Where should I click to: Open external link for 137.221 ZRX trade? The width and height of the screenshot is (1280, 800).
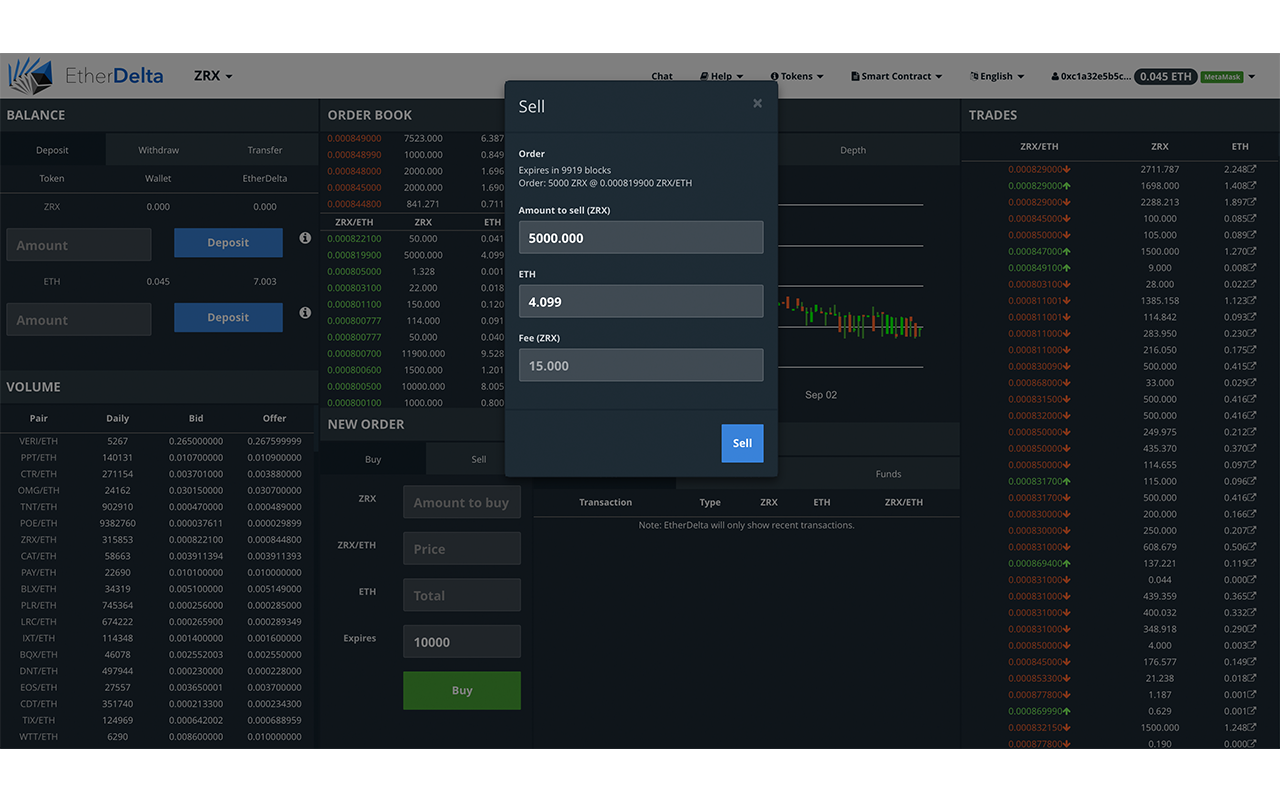click(1252, 563)
